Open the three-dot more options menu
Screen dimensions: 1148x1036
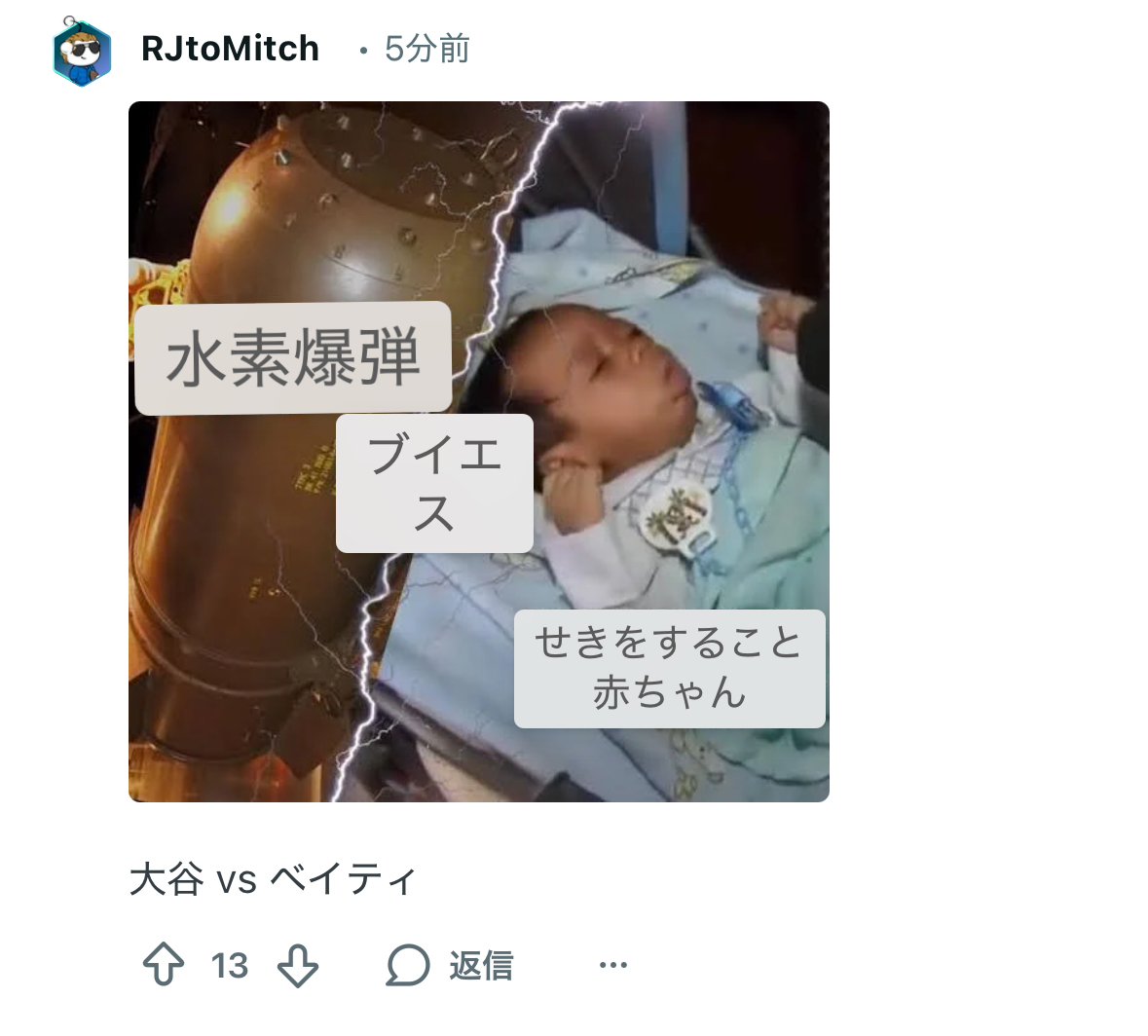[x=612, y=965]
